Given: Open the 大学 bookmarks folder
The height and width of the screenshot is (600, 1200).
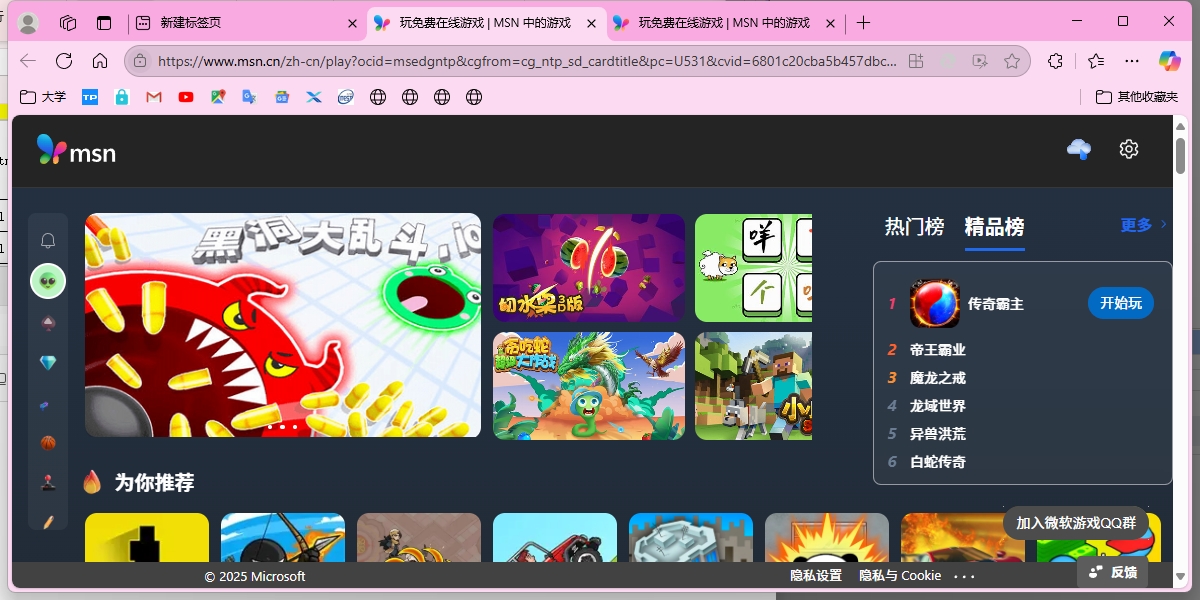Looking at the screenshot, I should pyautogui.click(x=43, y=97).
